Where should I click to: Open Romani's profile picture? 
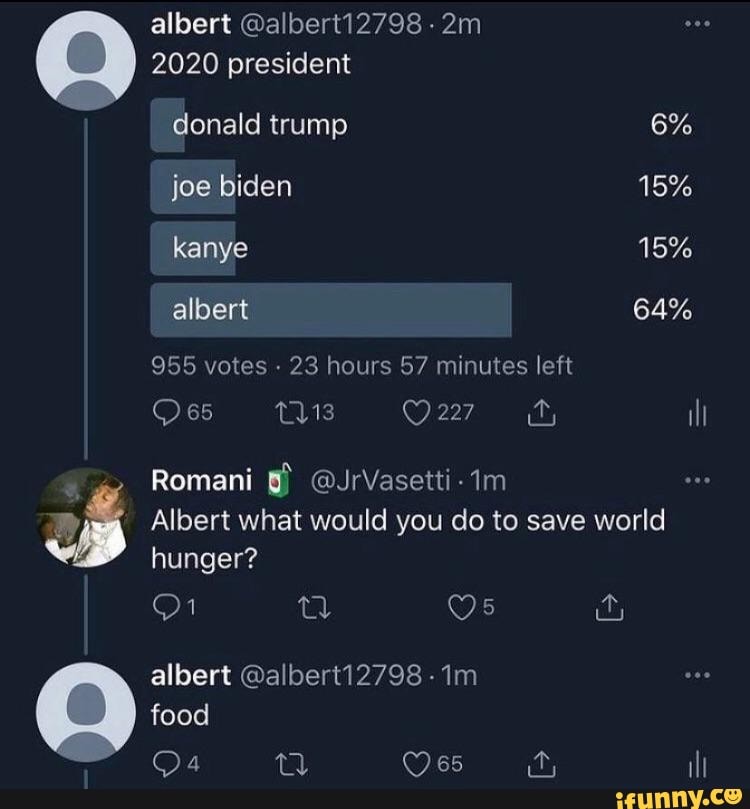[84, 520]
